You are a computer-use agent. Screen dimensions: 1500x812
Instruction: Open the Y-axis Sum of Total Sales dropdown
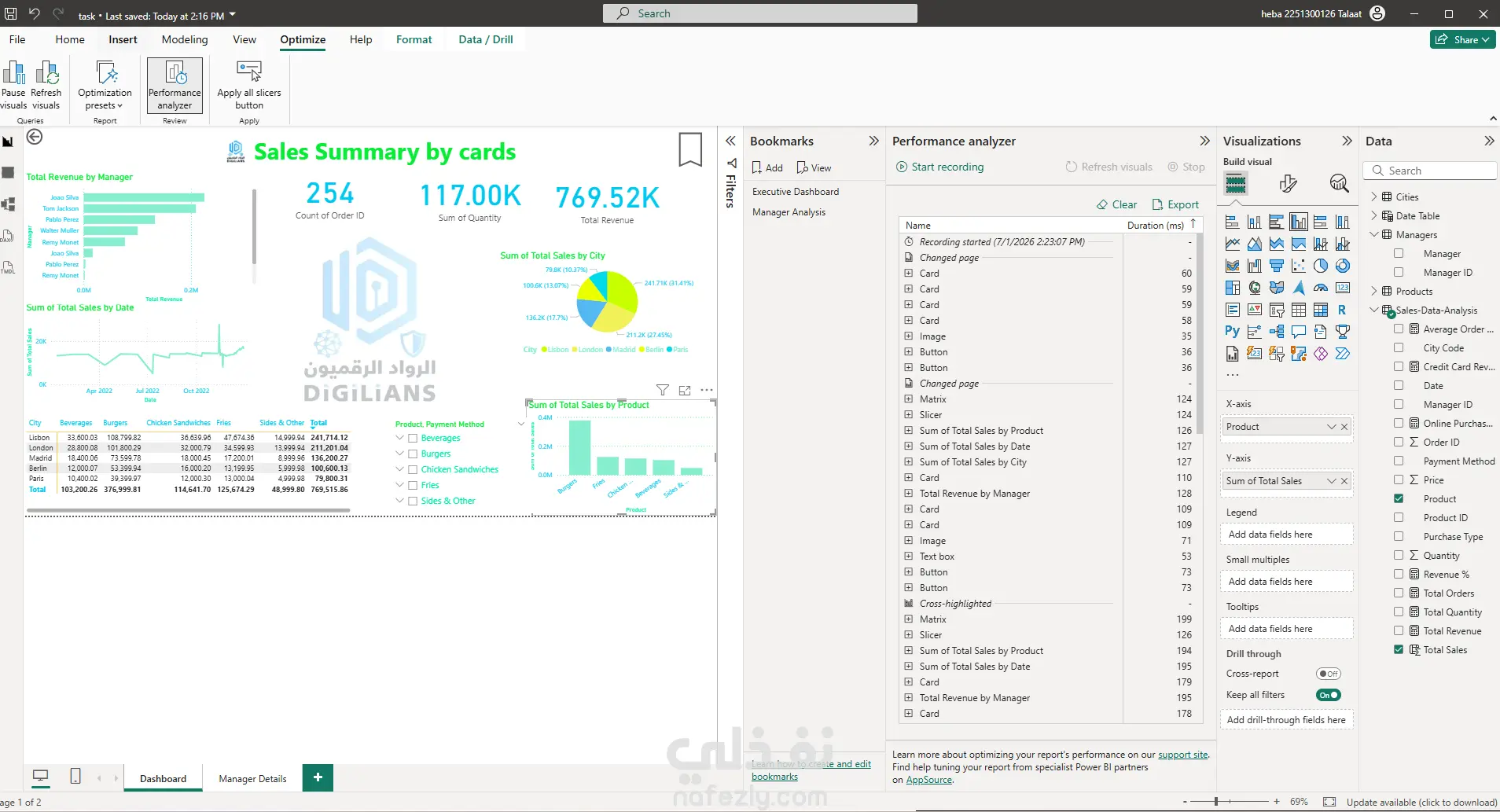click(1332, 481)
